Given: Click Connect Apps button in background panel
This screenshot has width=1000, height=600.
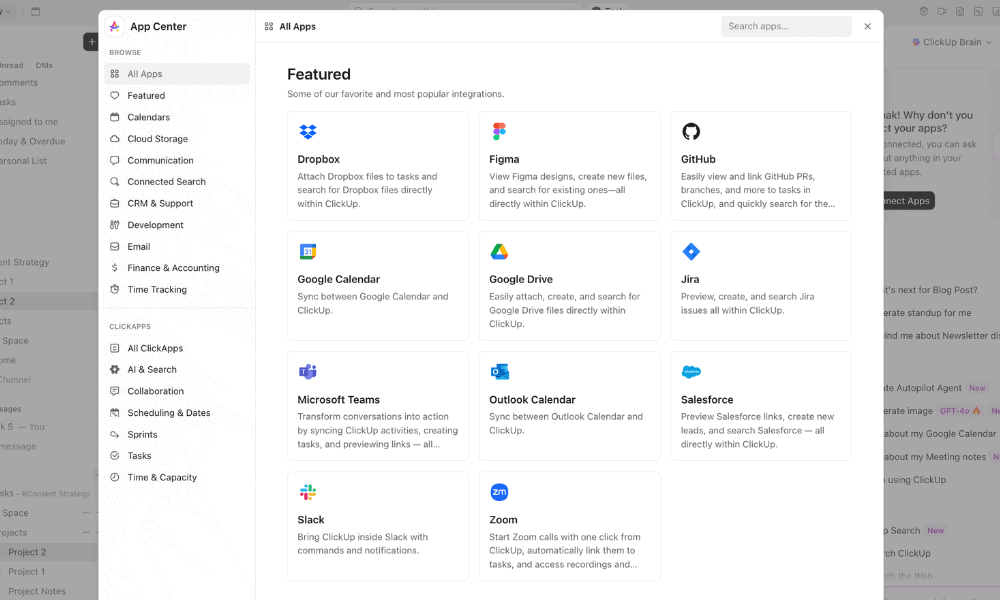Looking at the screenshot, I should (x=908, y=201).
